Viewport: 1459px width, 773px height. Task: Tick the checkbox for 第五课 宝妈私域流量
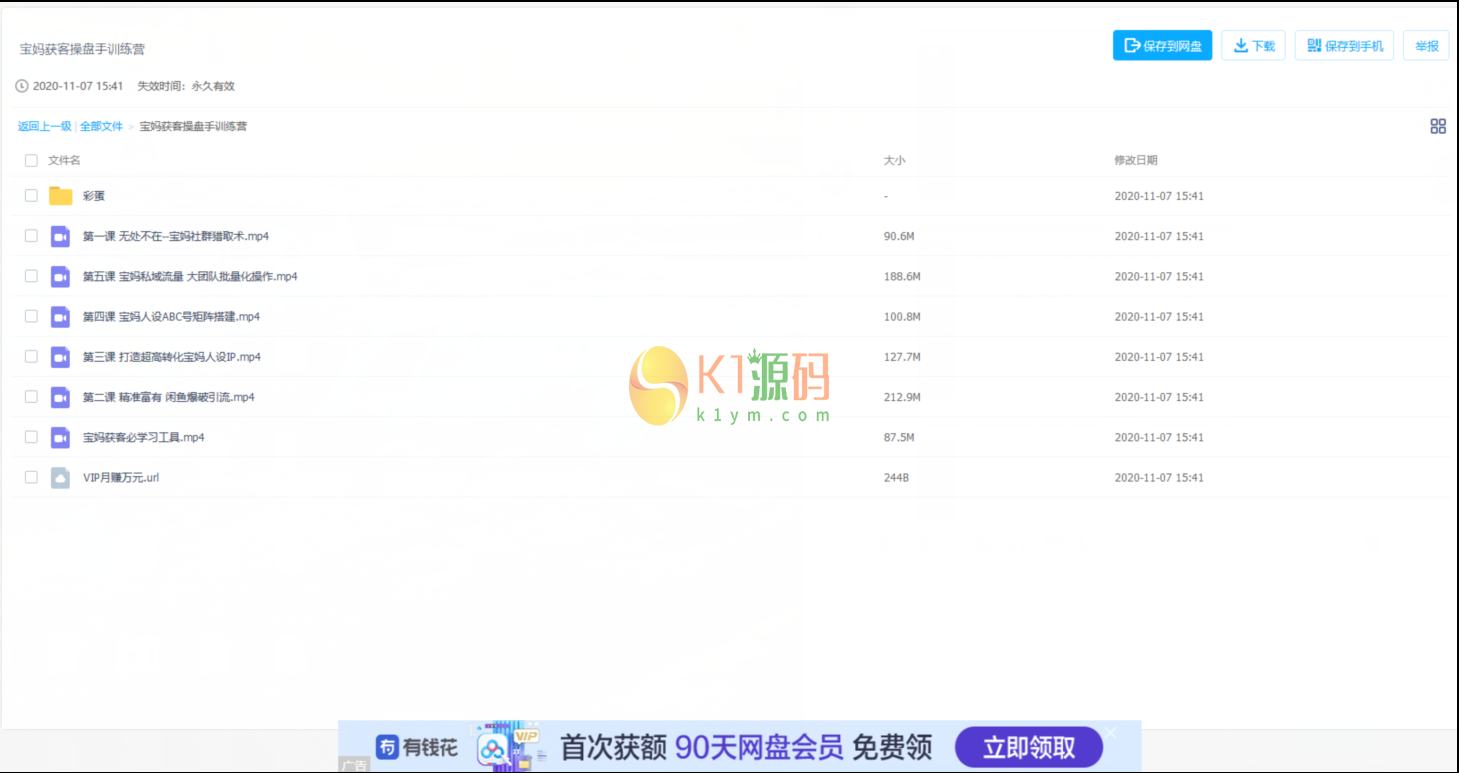[x=31, y=276]
